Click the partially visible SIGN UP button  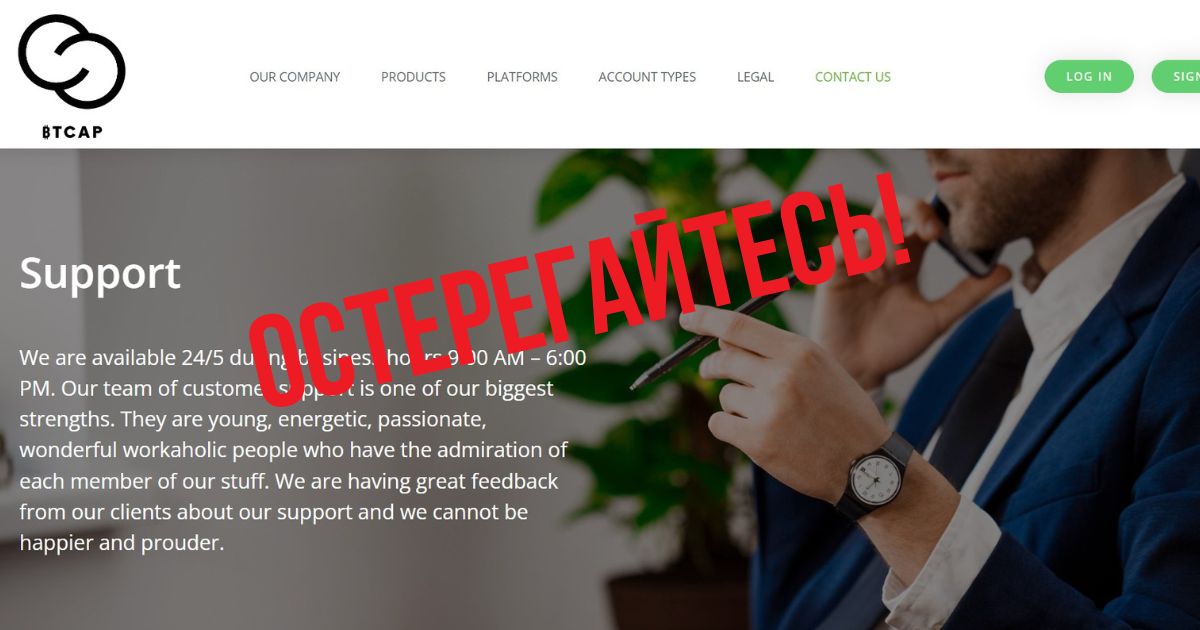[x=1176, y=77]
